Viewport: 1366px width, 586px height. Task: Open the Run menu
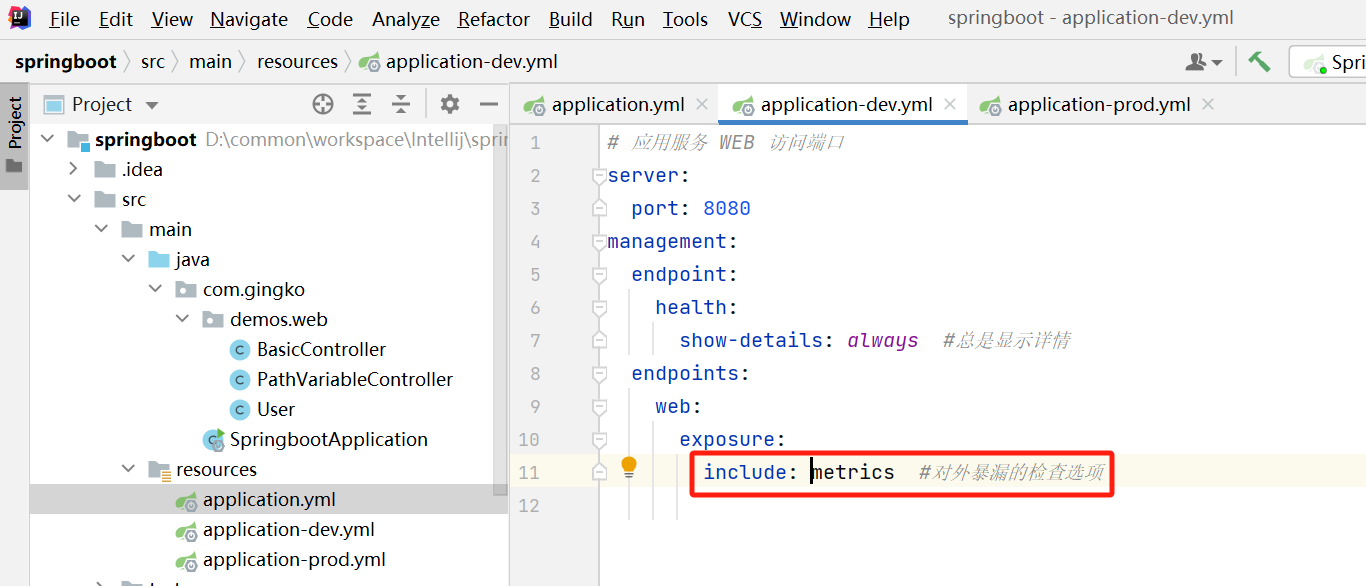tap(628, 19)
